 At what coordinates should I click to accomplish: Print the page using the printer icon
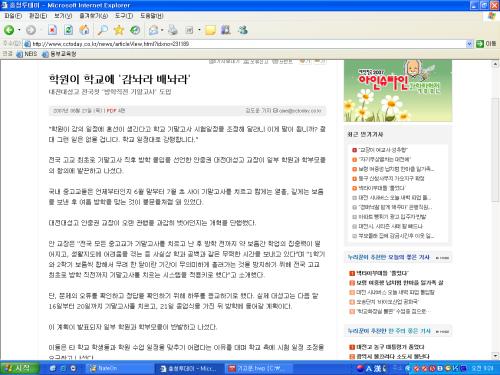(x=173, y=30)
